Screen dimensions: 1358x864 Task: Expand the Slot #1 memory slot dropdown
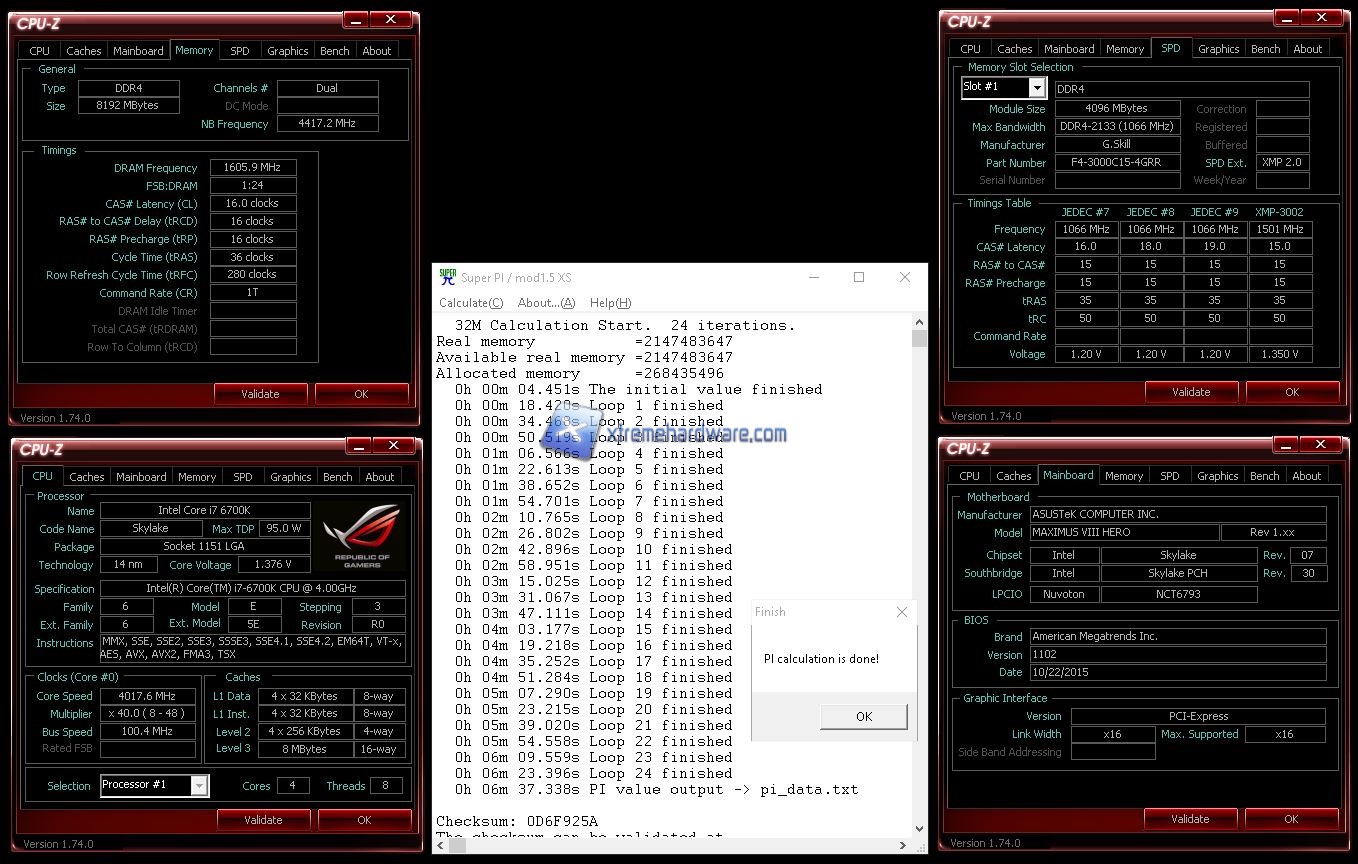click(1036, 88)
